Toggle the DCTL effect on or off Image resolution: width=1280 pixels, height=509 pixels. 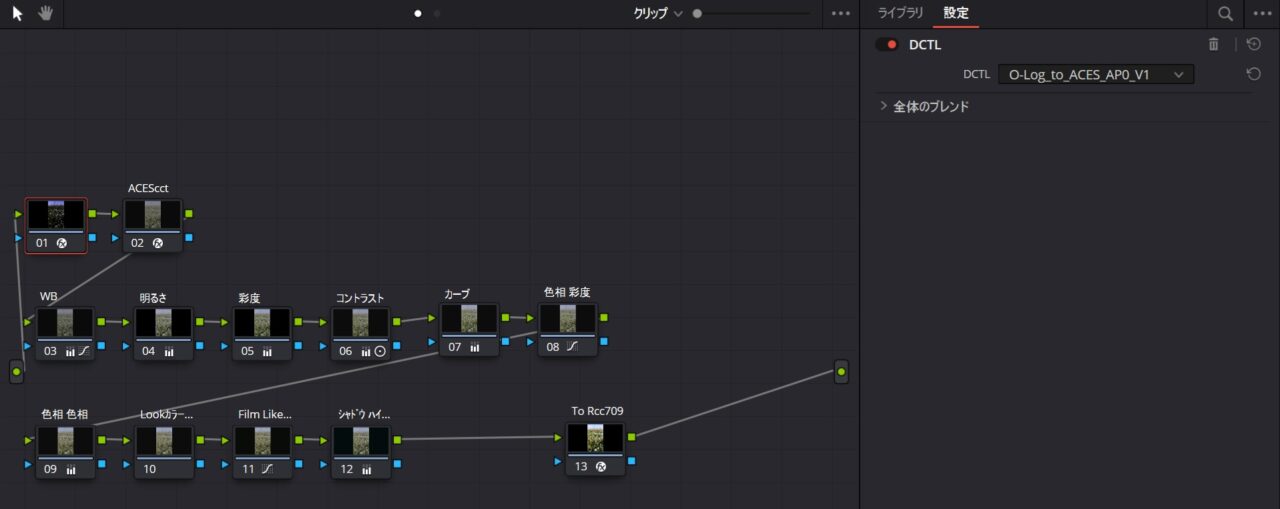pos(886,45)
